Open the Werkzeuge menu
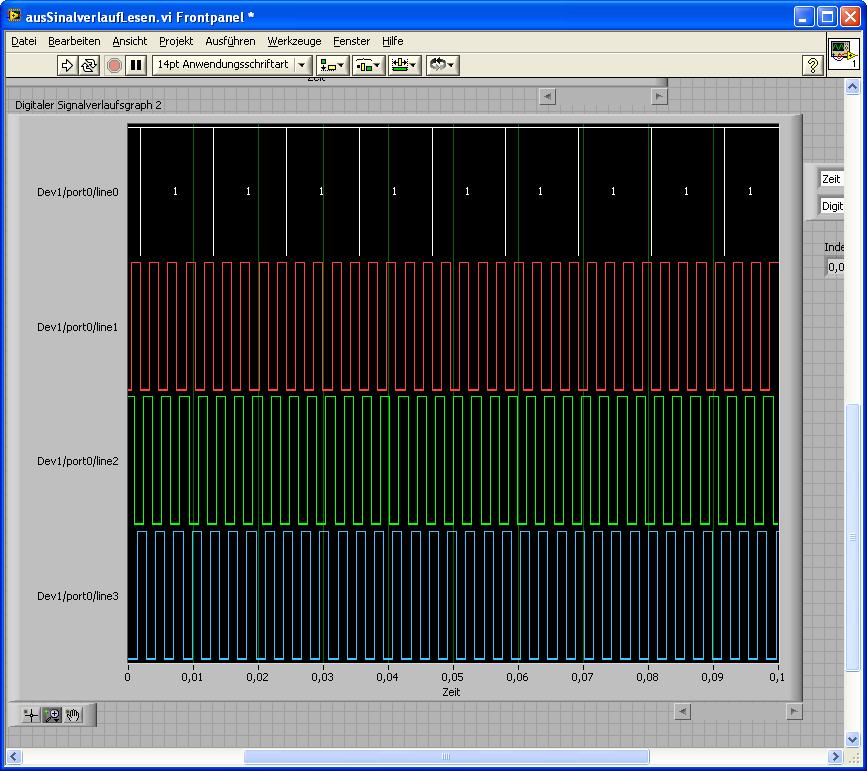Image resolution: width=867 pixels, height=771 pixels. [x=294, y=41]
